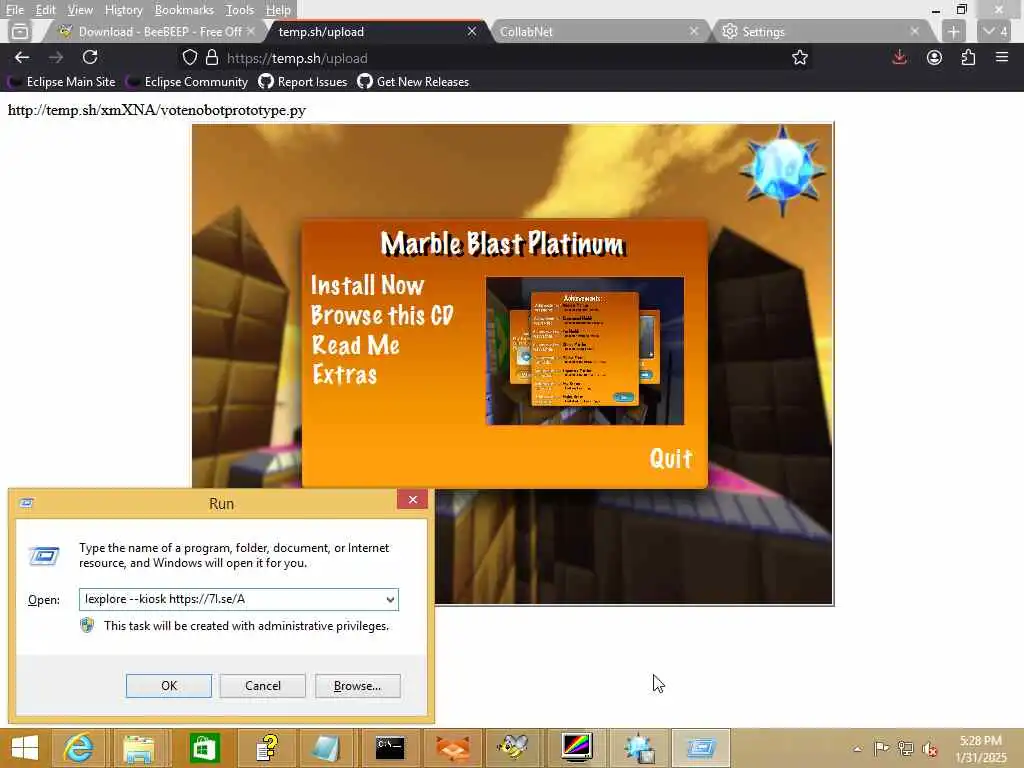Open the rainbow monitor taskbar icon
1024x768 pixels.
577,748
